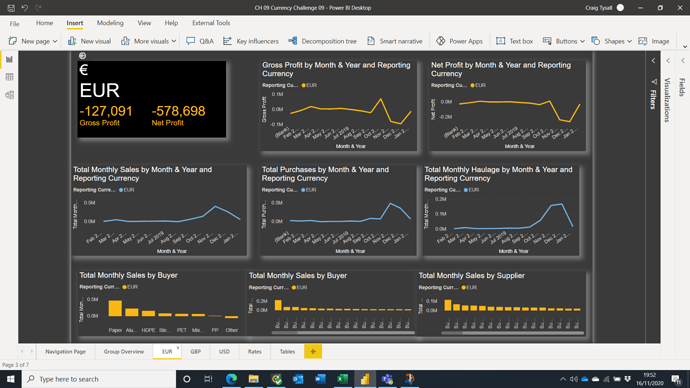
Task: Insert a Smart narrative visual
Action: tap(395, 41)
